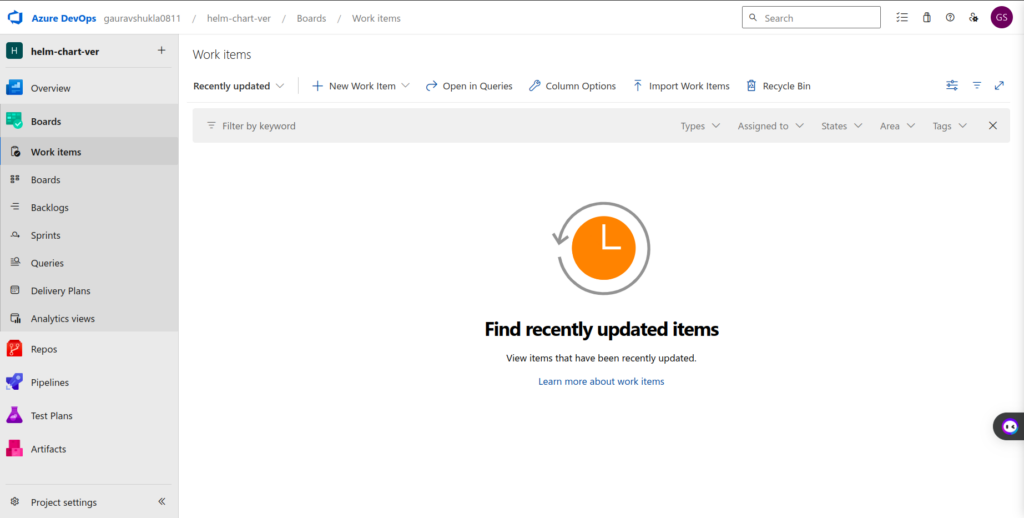Image resolution: width=1024 pixels, height=518 pixels.
Task: Select Backlogs in the Boards menu
Action: click(49, 208)
